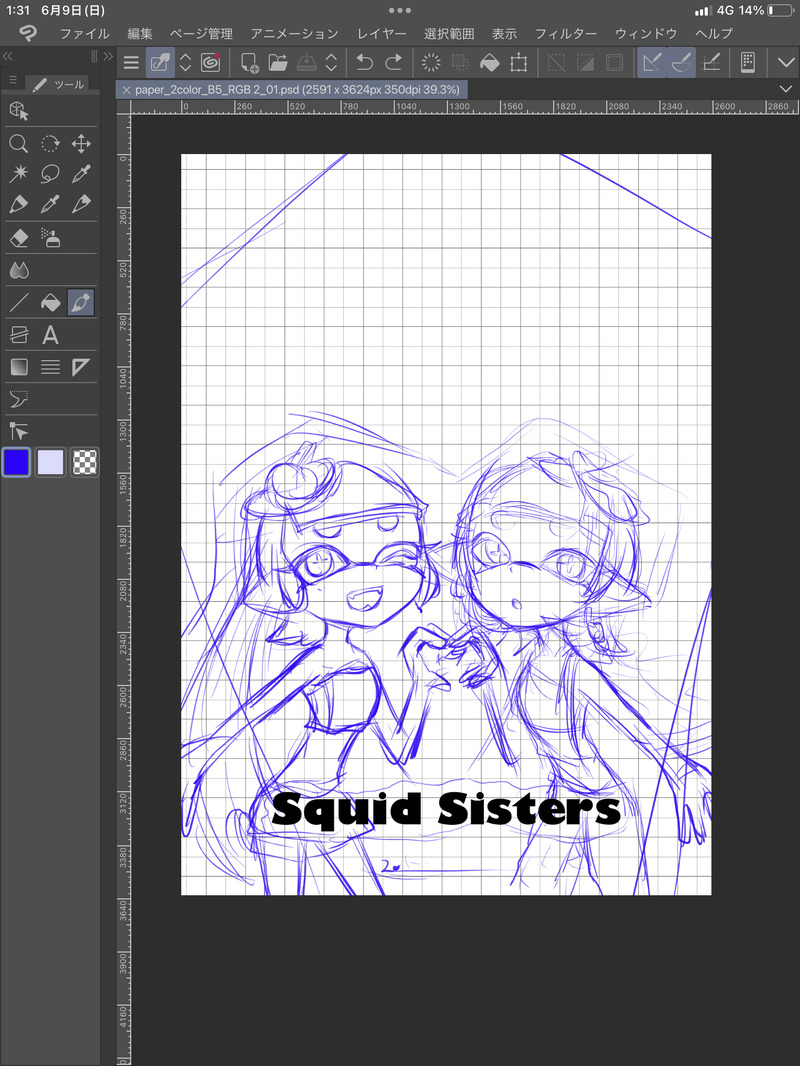Open the ウィンドウ menu
800x1066 pixels.
646,33
